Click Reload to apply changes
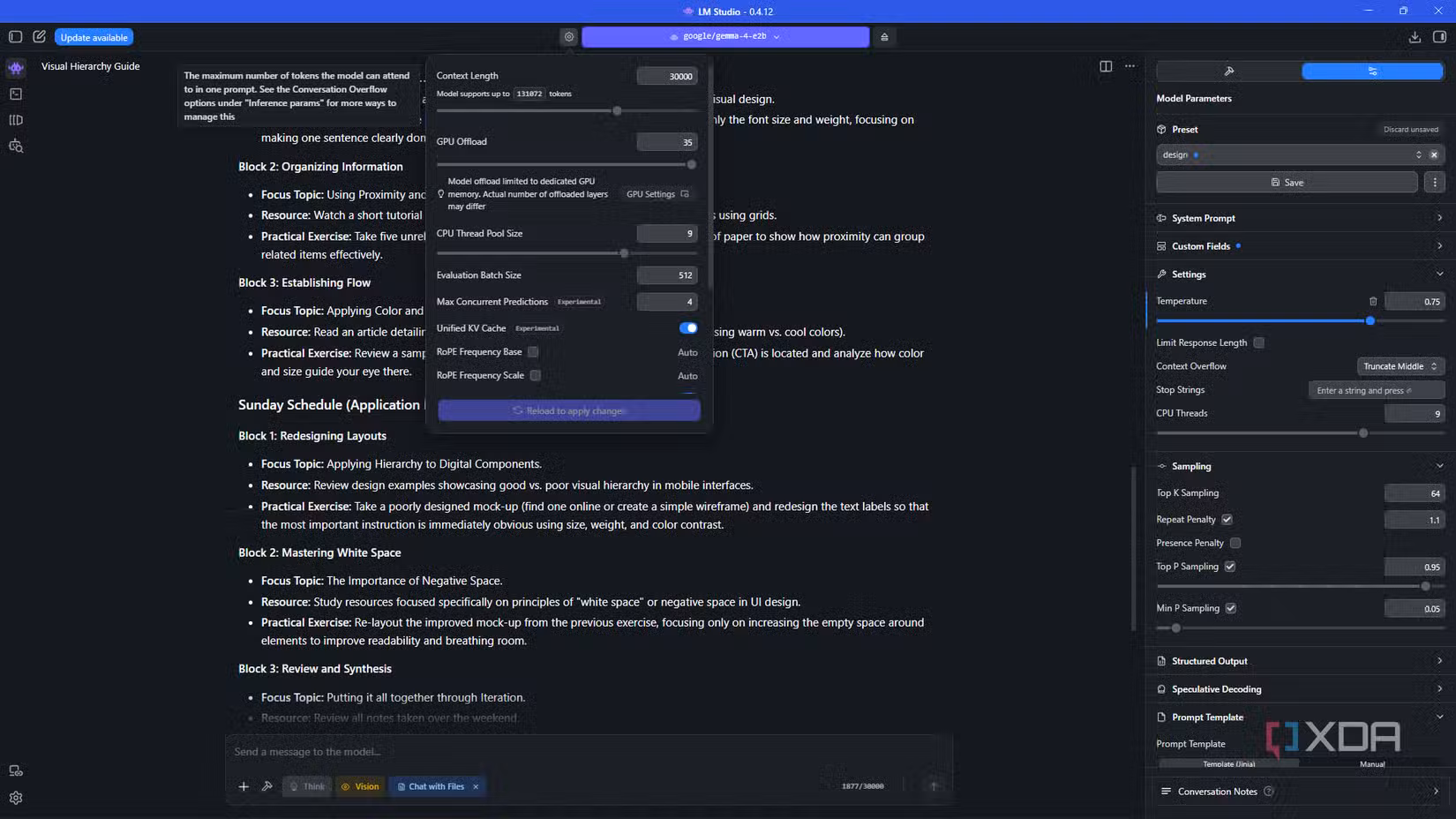1456x819 pixels. pyautogui.click(x=569, y=411)
